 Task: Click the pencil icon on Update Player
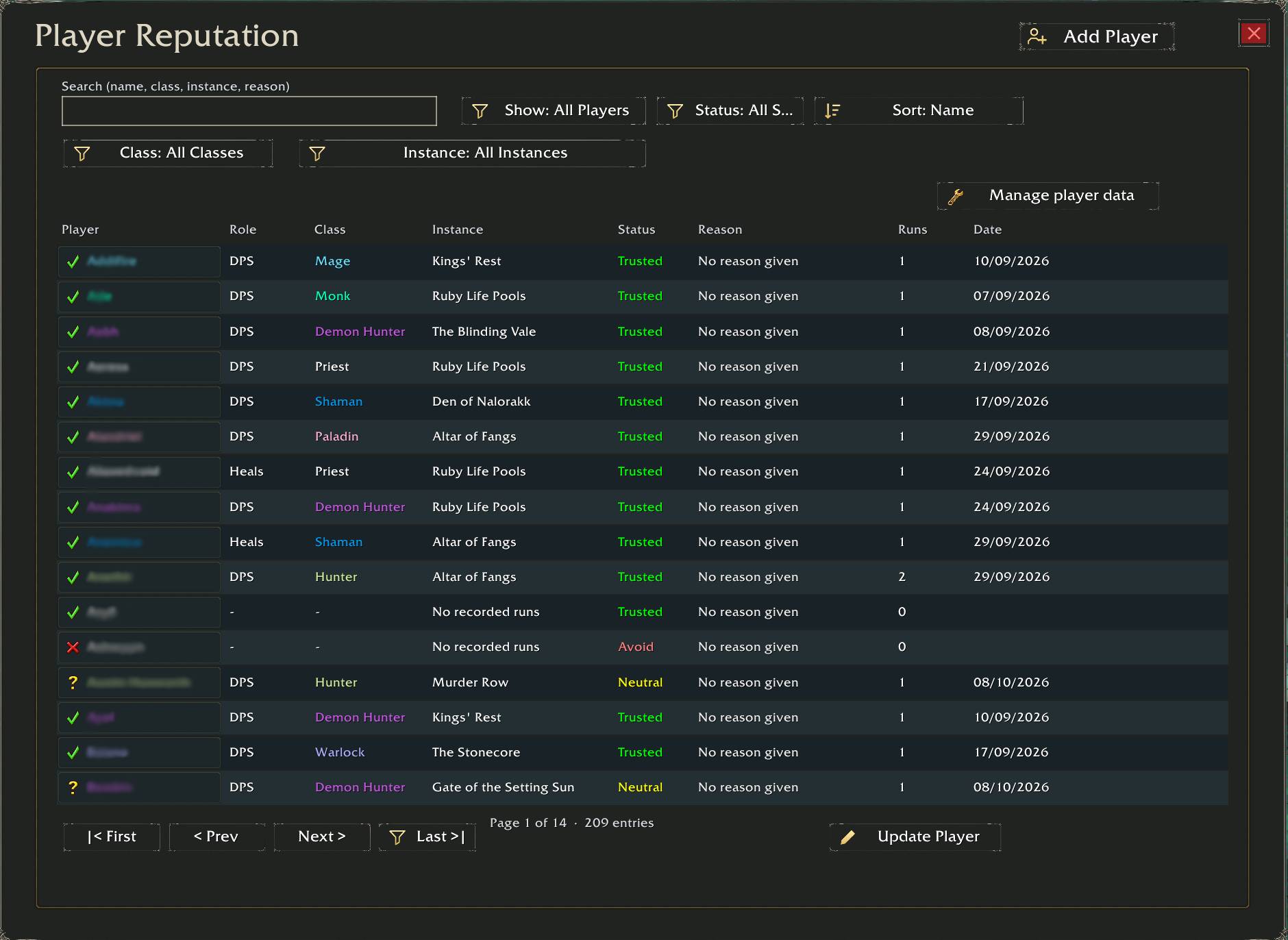point(847,837)
